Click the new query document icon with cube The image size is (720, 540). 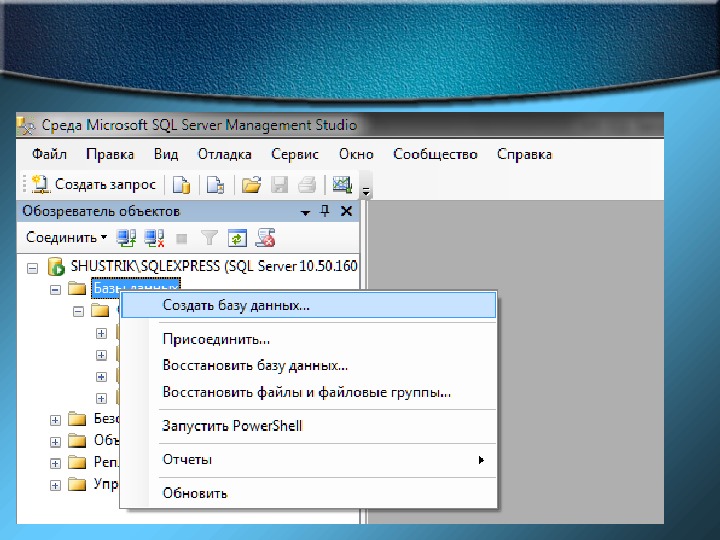click(x=215, y=185)
